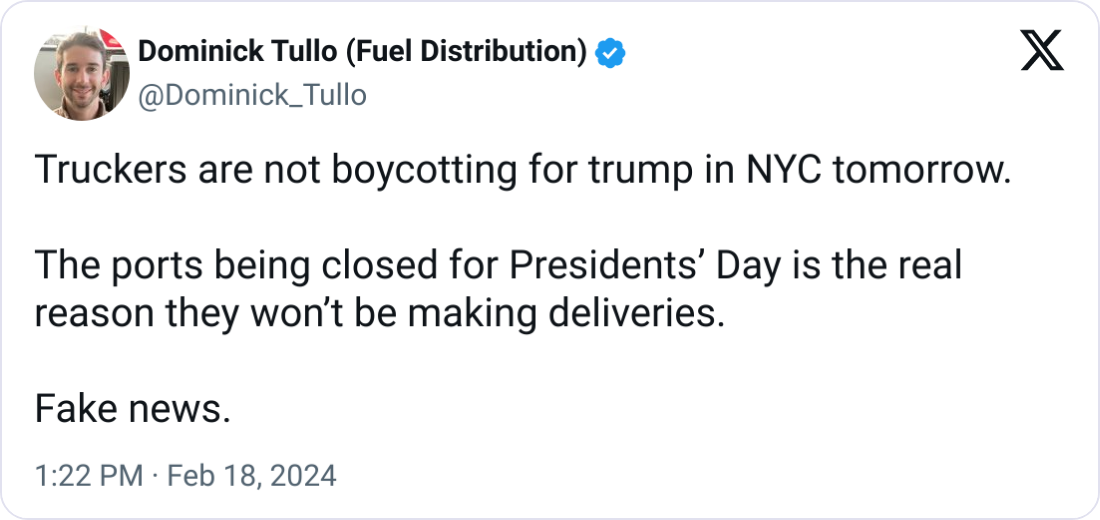Viewport: 1100px width, 520px height.
Task: Click the first sentence about truckers boycotting
Action: point(520,172)
